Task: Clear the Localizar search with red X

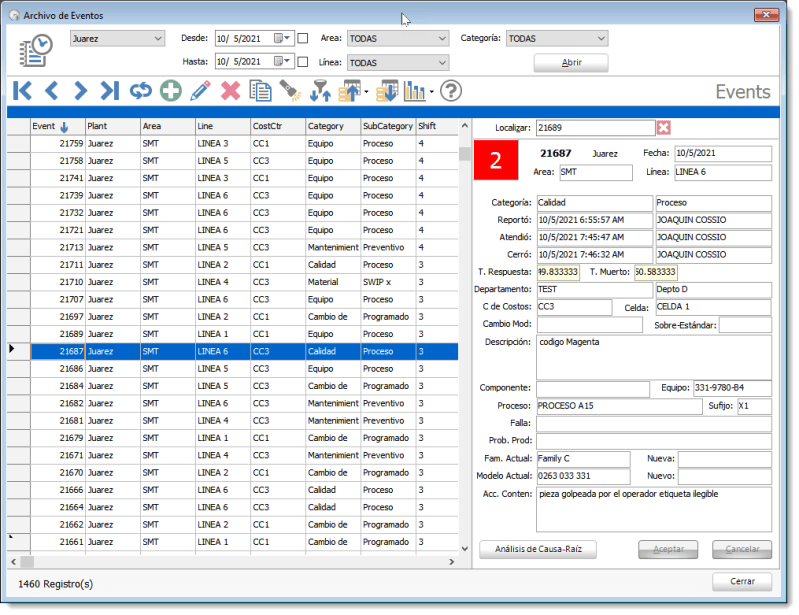Action: point(663,128)
